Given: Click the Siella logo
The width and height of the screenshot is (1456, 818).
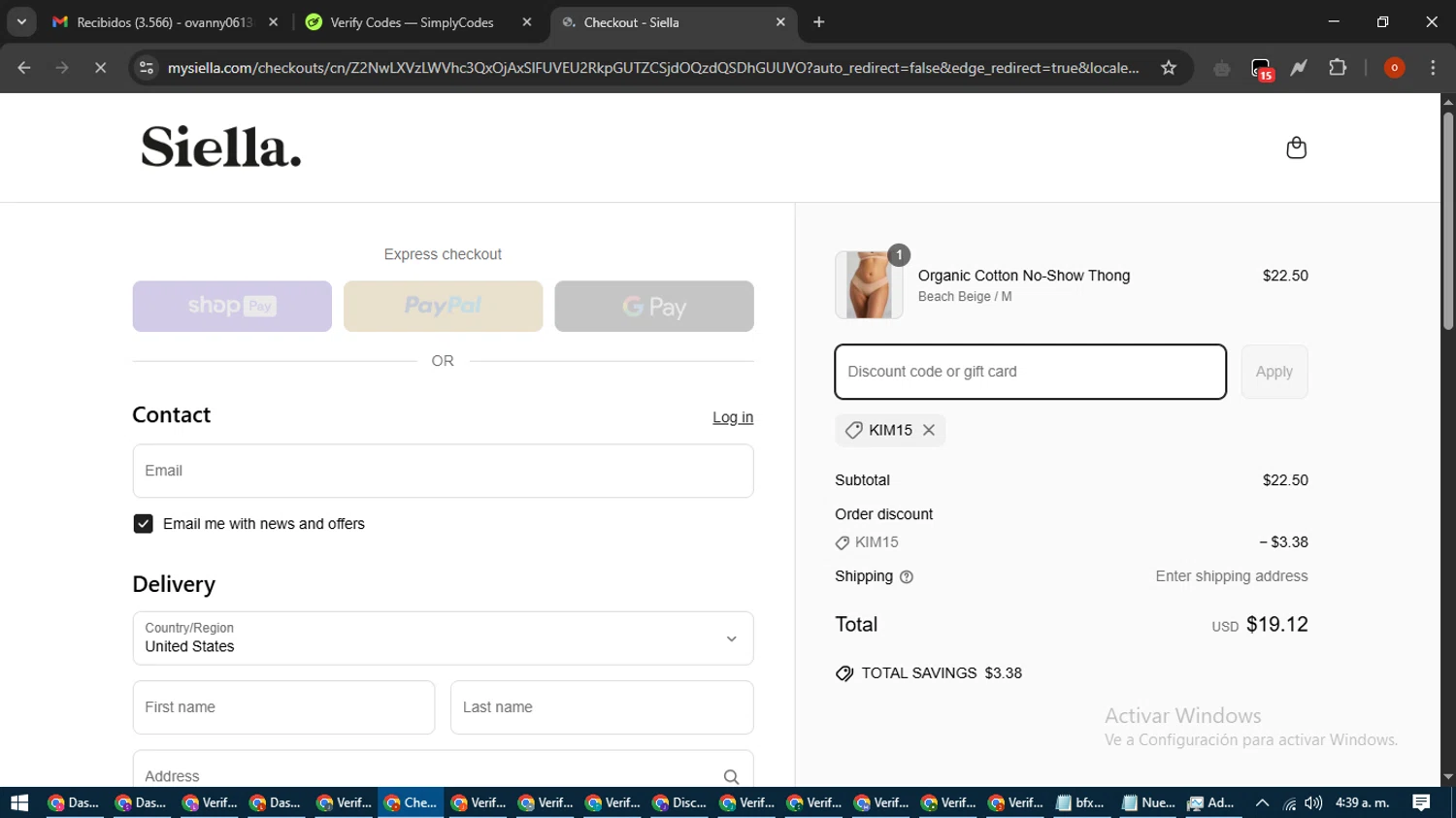Looking at the screenshot, I should pyautogui.click(x=221, y=147).
